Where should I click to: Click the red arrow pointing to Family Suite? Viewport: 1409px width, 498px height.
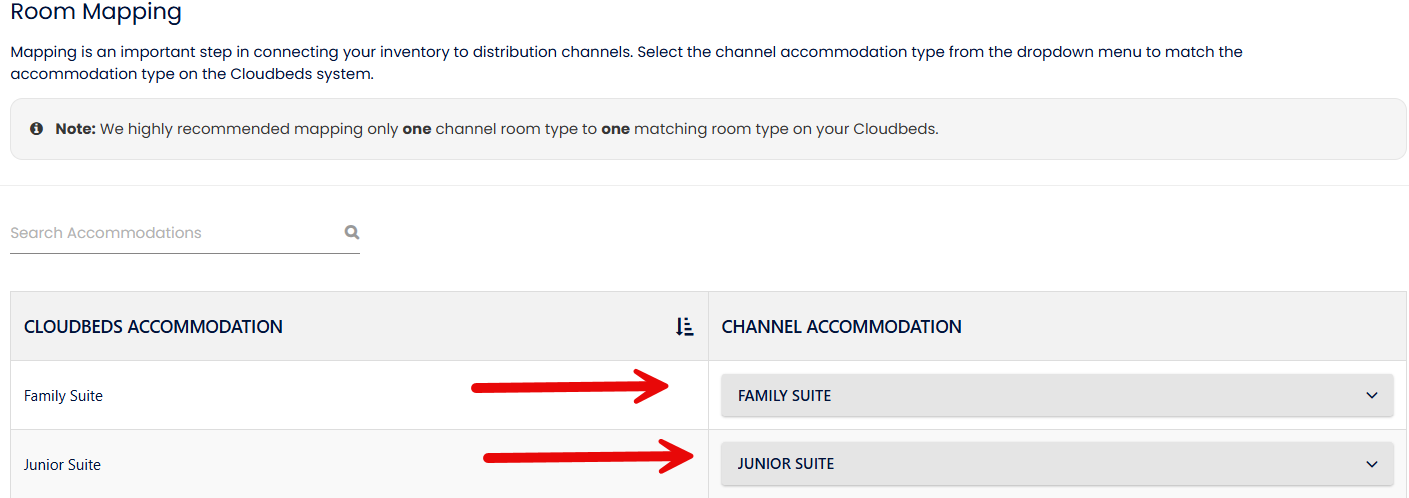coord(569,386)
